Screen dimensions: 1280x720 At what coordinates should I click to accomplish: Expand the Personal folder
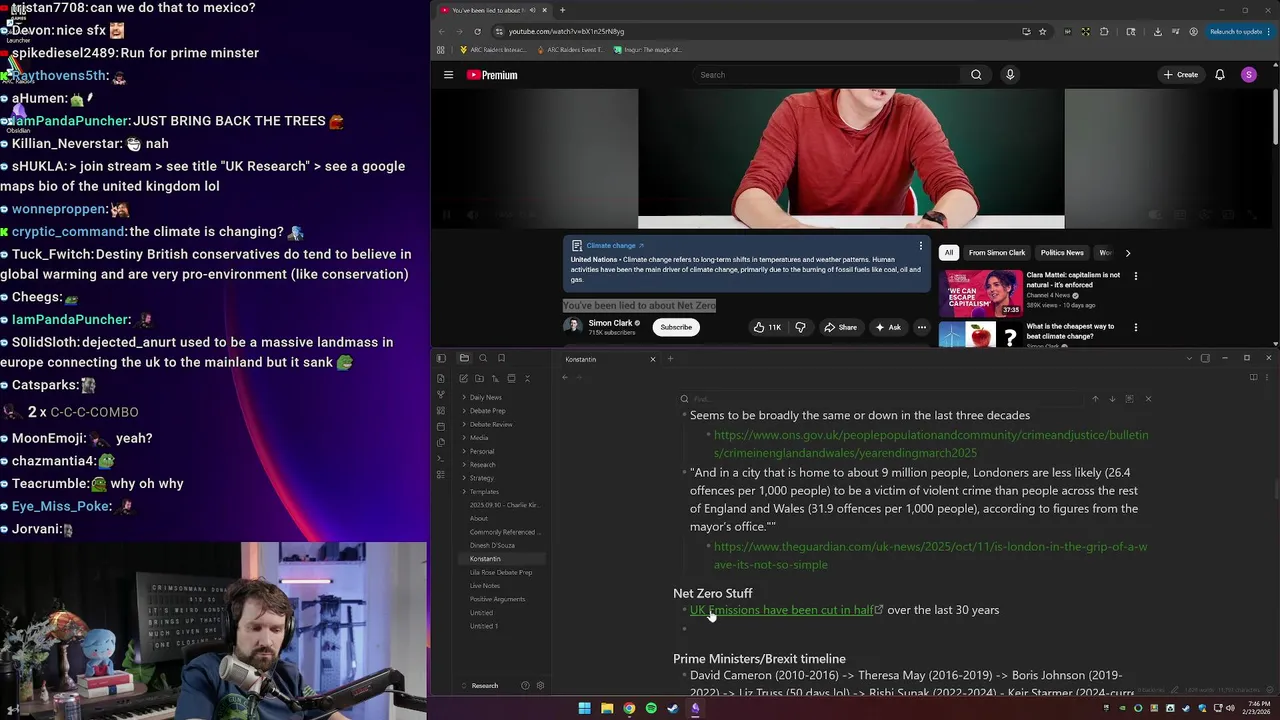pyautogui.click(x=482, y=451)
